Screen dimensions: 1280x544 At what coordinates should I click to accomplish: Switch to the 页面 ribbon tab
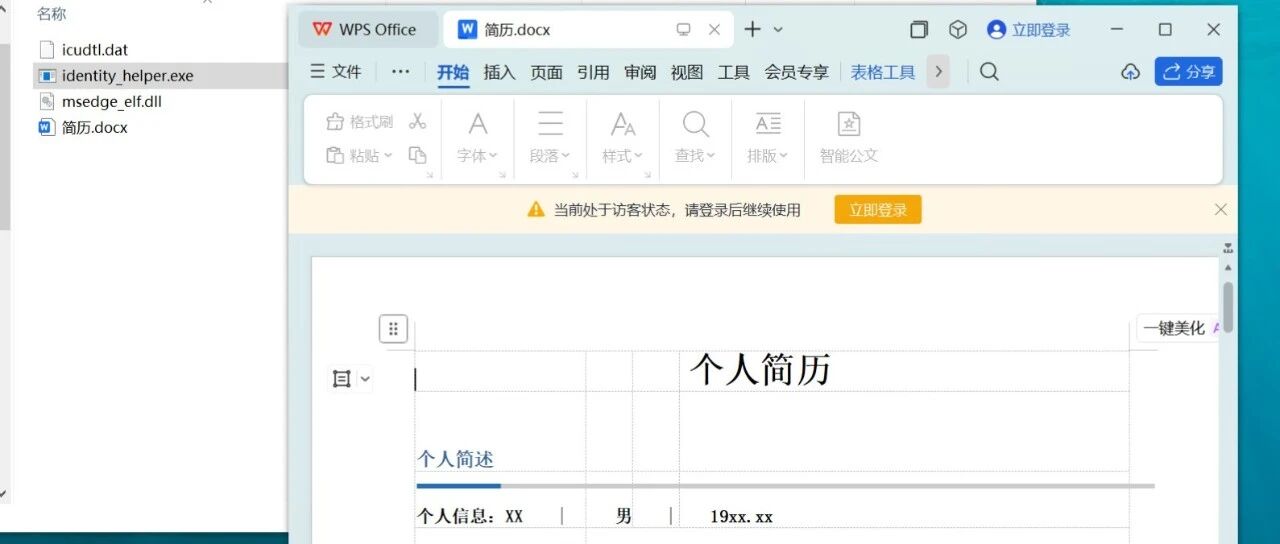(x=547, y=72)
